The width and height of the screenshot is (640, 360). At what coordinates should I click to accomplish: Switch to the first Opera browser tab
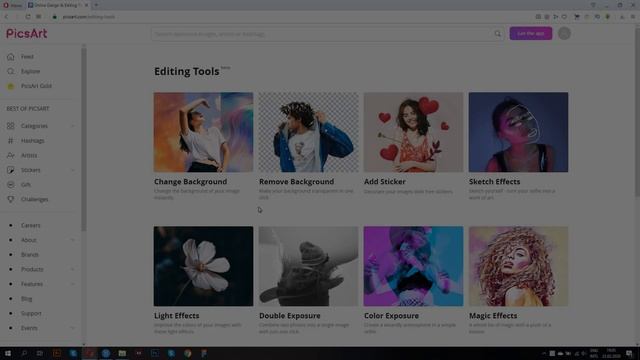click(13, 5)
